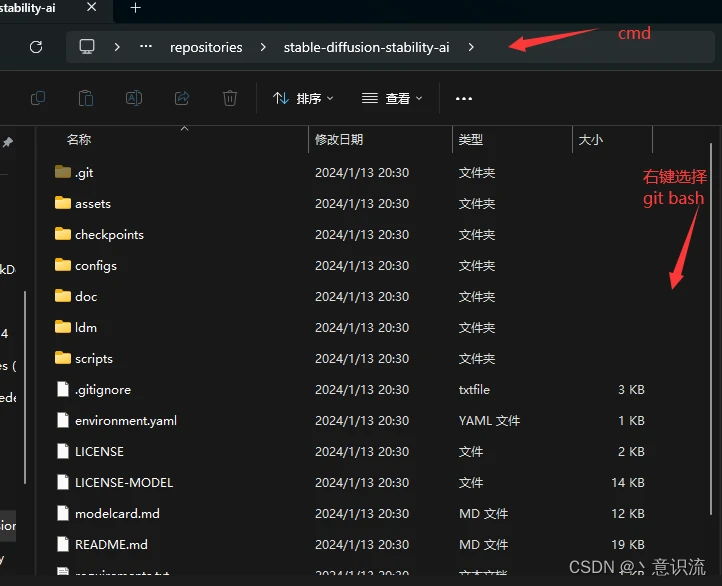Screen dimensions: 722x586
Task: Select the LICENSE-MODEL file icon
Action: coord(63,482)
